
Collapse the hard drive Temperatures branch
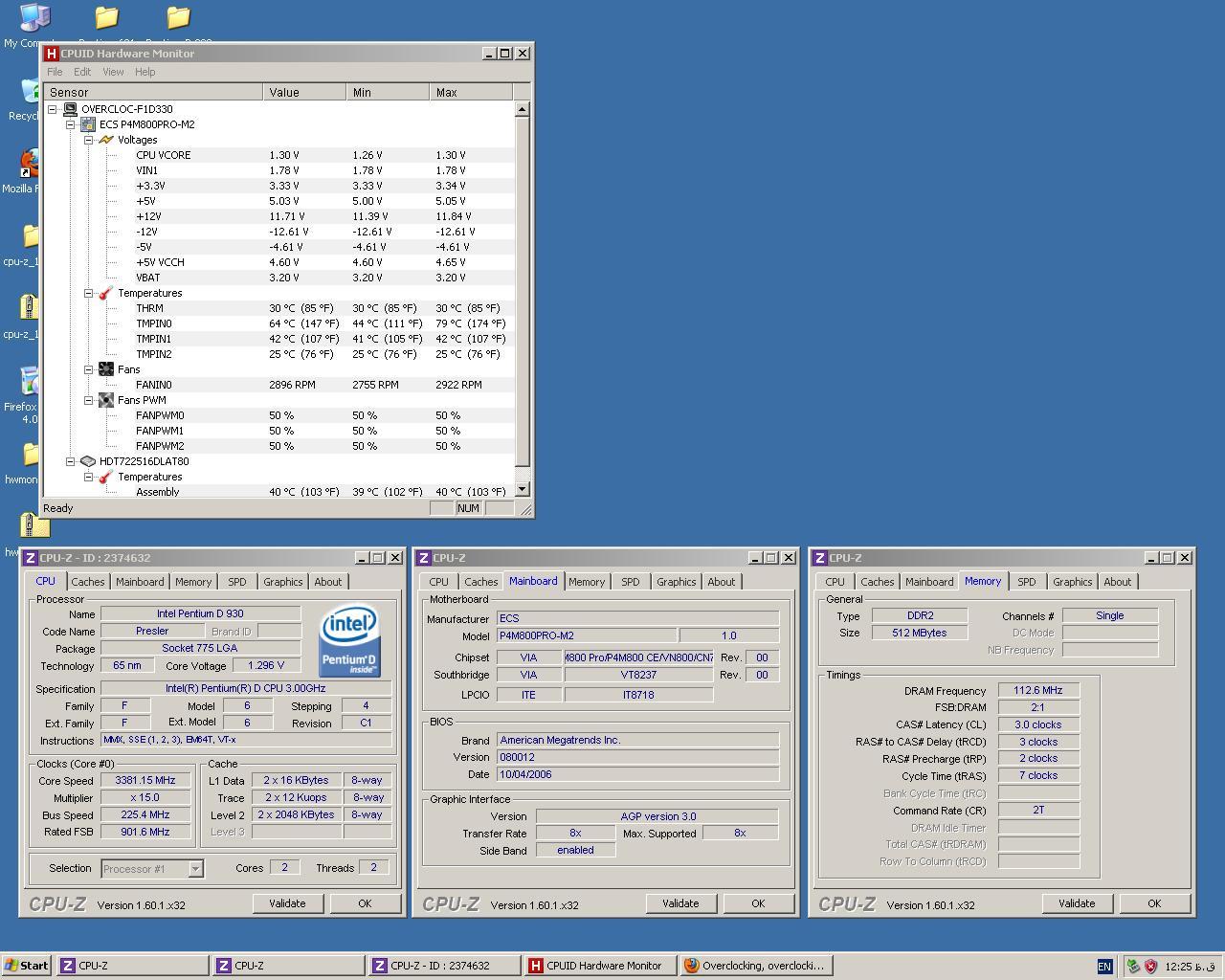click(x=89, y=477)
